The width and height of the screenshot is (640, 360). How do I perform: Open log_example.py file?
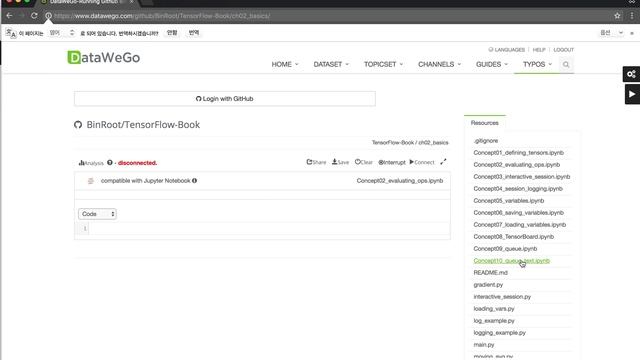click(494, 320)
